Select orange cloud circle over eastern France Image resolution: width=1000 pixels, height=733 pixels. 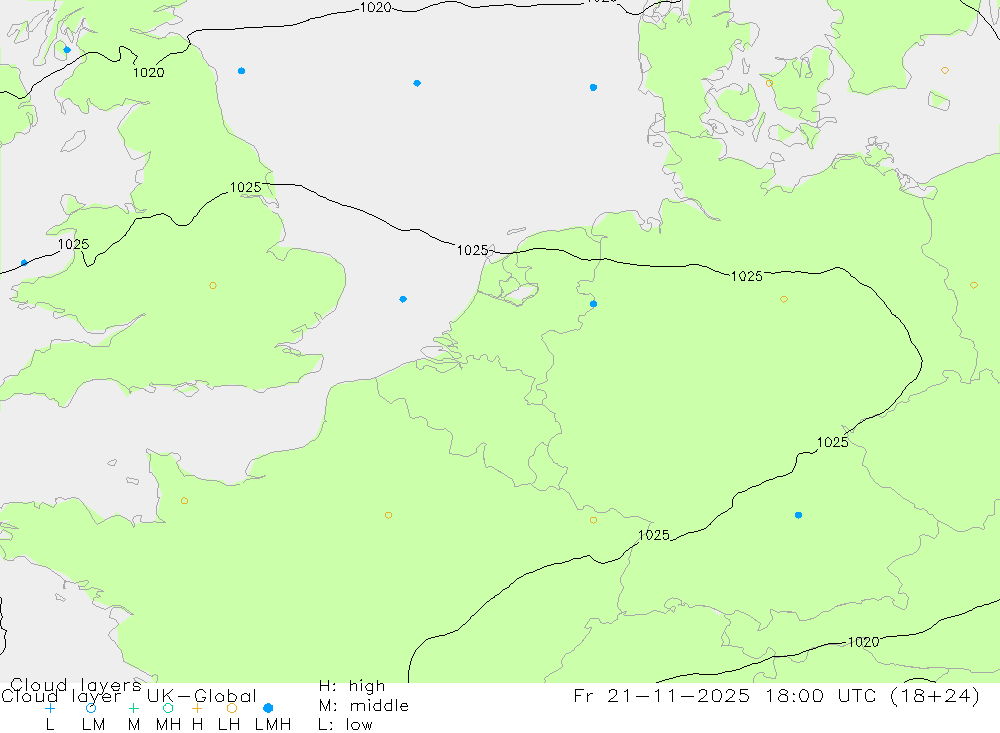593,521
